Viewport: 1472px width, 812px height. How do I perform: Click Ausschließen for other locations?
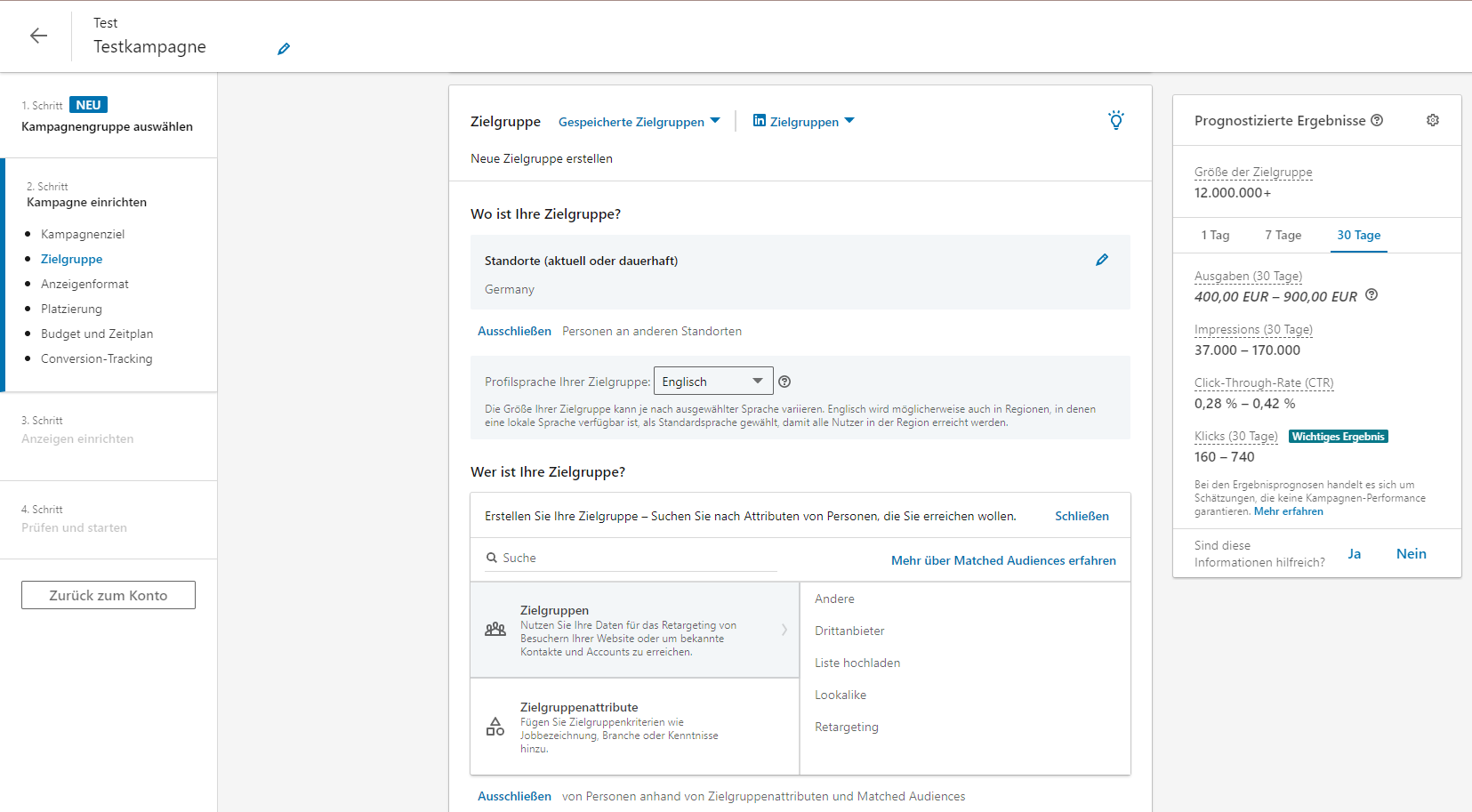tap(514, 331)
